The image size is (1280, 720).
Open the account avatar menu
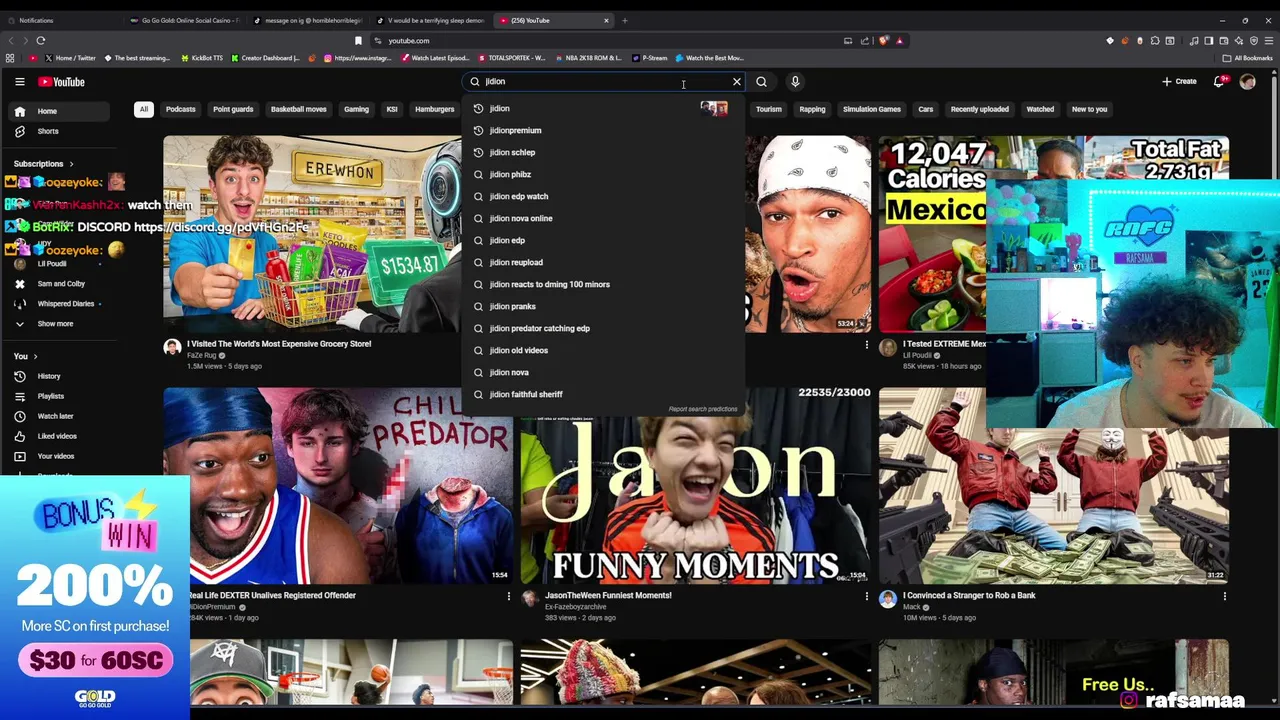(x=1248, y=82)
